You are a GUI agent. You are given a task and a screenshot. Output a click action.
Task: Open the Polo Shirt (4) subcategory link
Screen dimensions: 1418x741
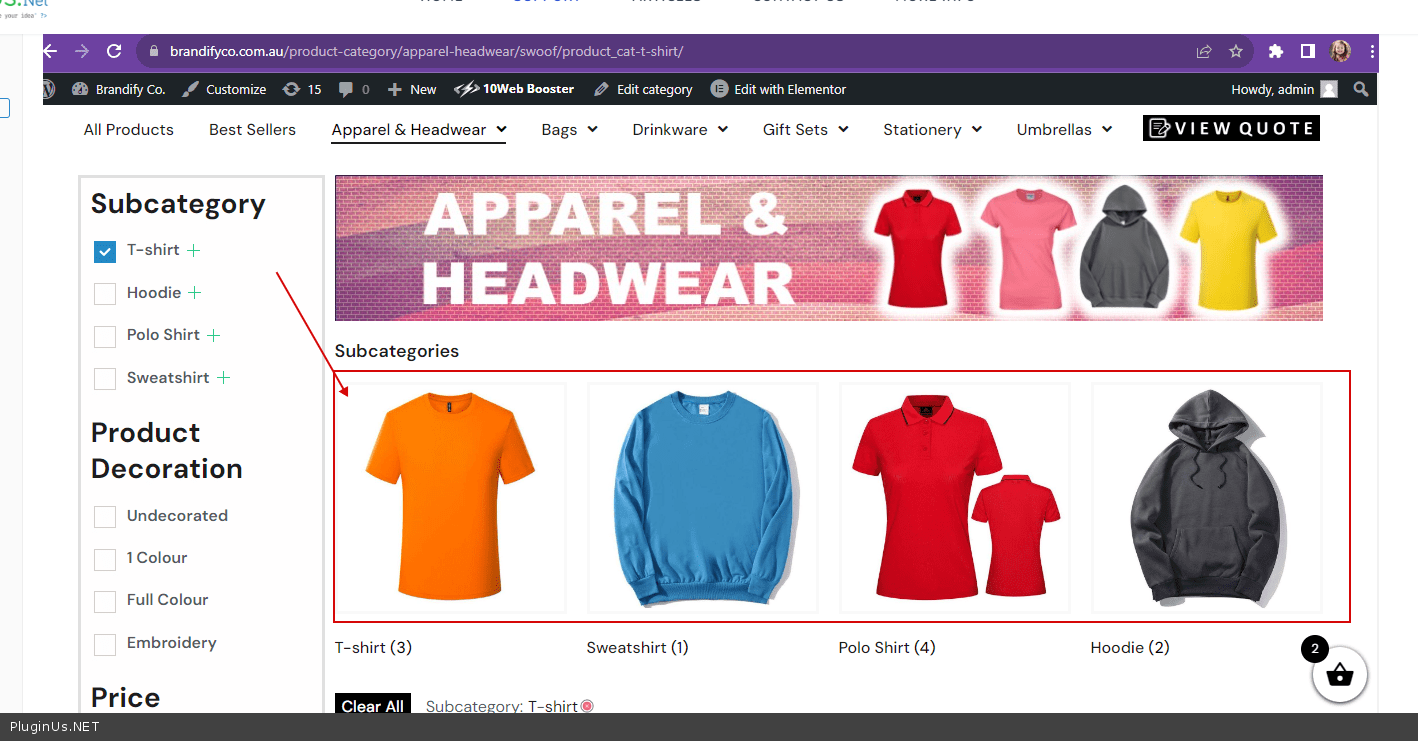pyautogui.click(x=887, y=647)
